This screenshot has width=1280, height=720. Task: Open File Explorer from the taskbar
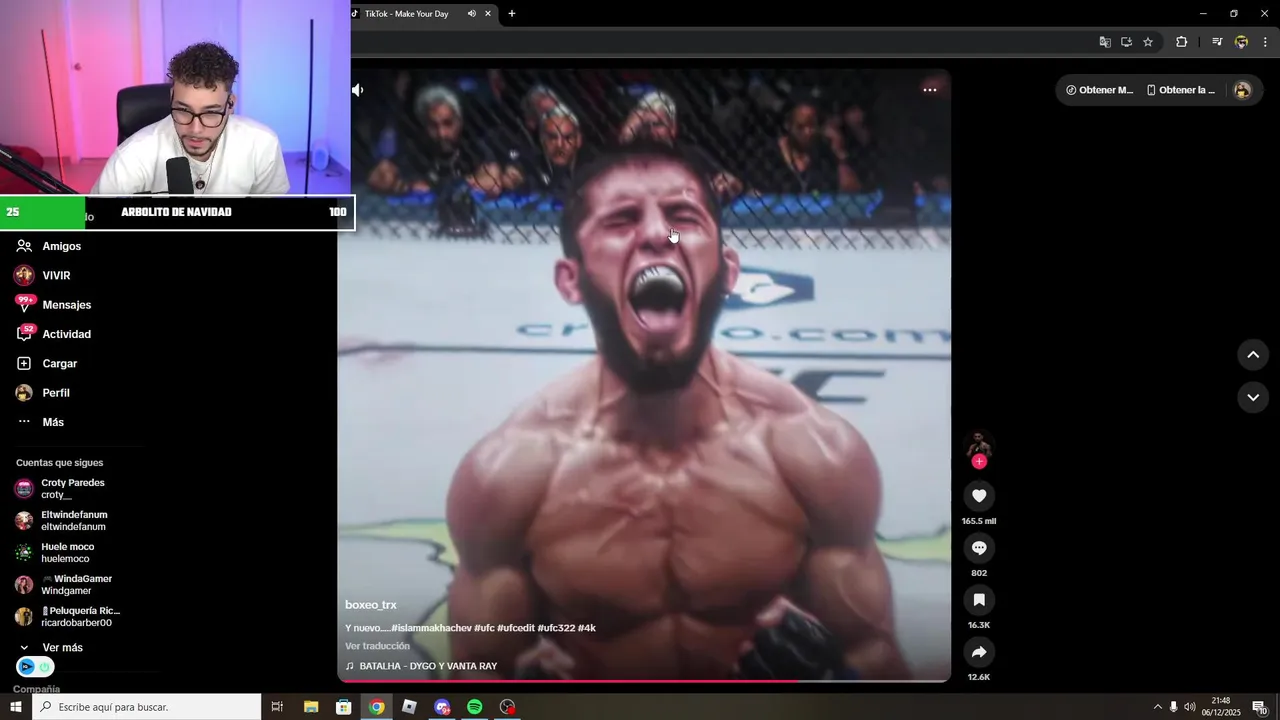(x=311, y=707)
